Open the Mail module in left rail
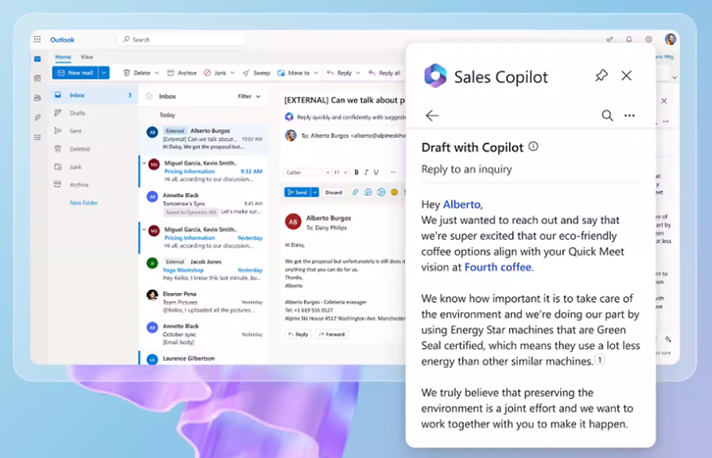The image size is (712, 458). pyautogui.click(x=37, y=59)
